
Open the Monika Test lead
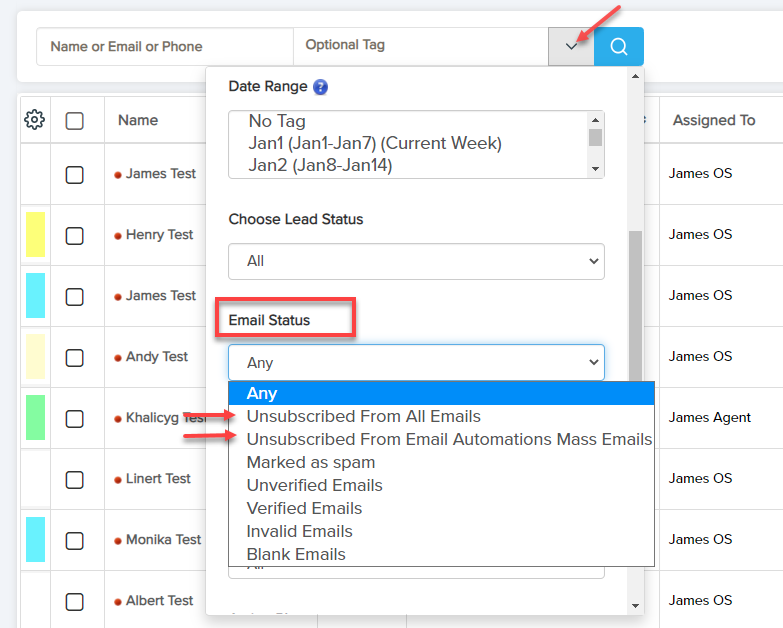point(163,539)
